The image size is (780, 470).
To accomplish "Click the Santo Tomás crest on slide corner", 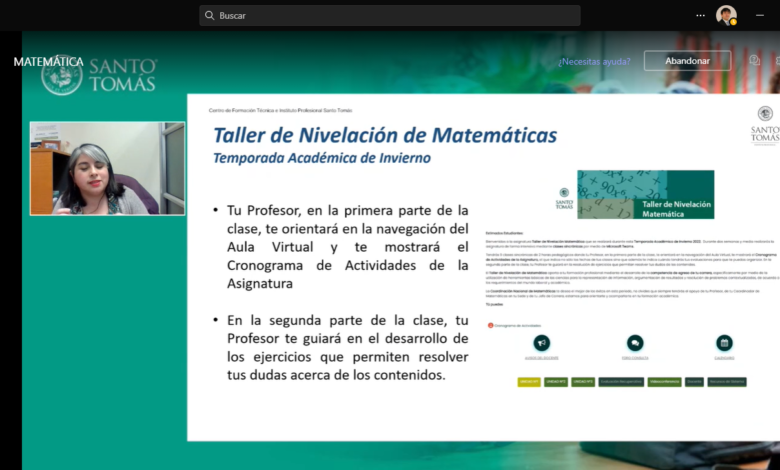I will tap(765, 125).
